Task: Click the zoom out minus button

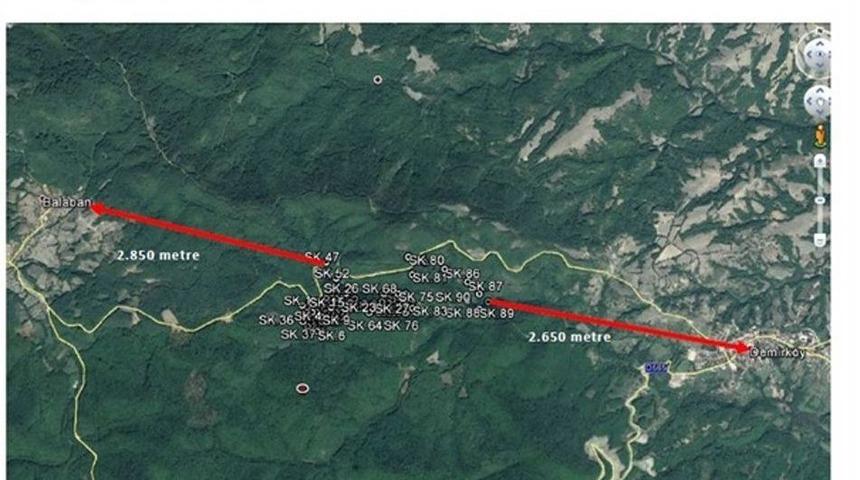Action: coord(820,240)
